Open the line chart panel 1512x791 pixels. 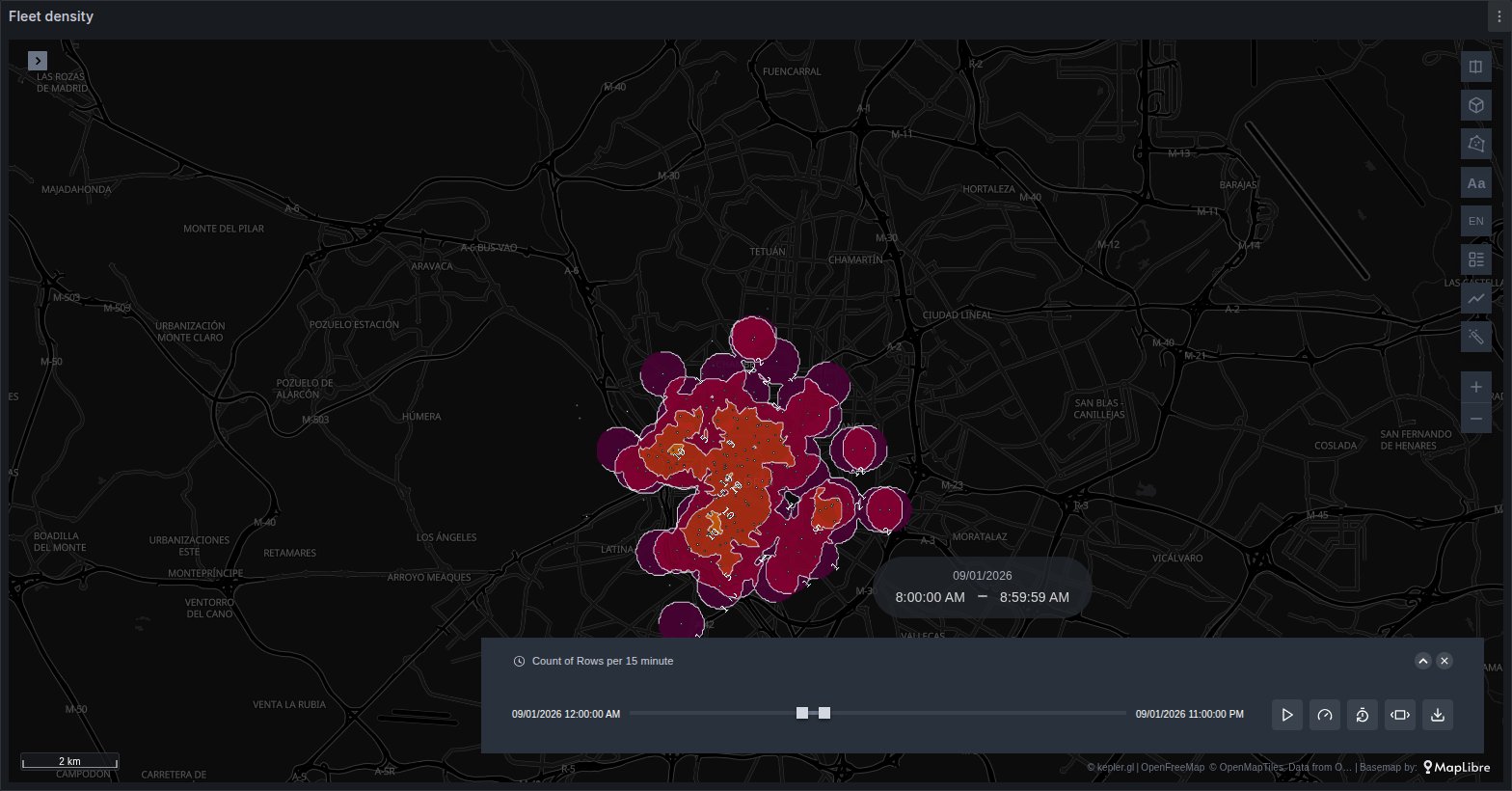[1475, 298]
